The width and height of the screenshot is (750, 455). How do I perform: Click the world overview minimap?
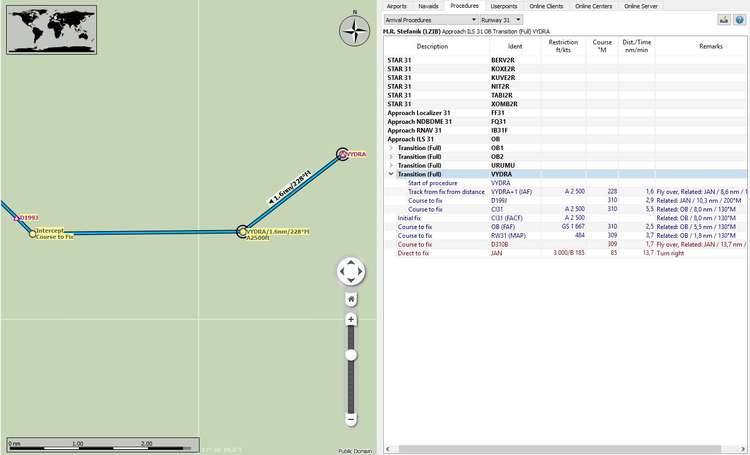43,28
